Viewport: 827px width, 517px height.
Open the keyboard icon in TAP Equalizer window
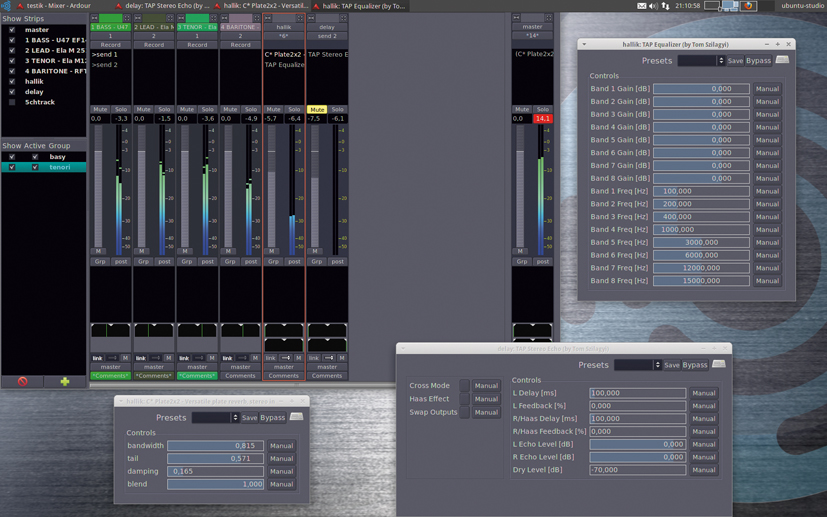coord(783,60)
